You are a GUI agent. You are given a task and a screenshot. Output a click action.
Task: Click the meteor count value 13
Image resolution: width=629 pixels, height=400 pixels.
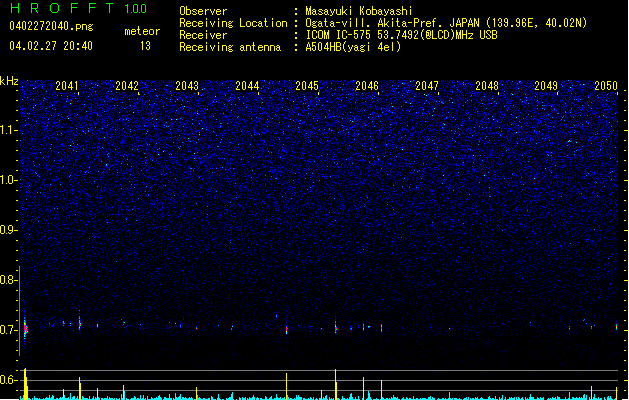tap(145, 46)
